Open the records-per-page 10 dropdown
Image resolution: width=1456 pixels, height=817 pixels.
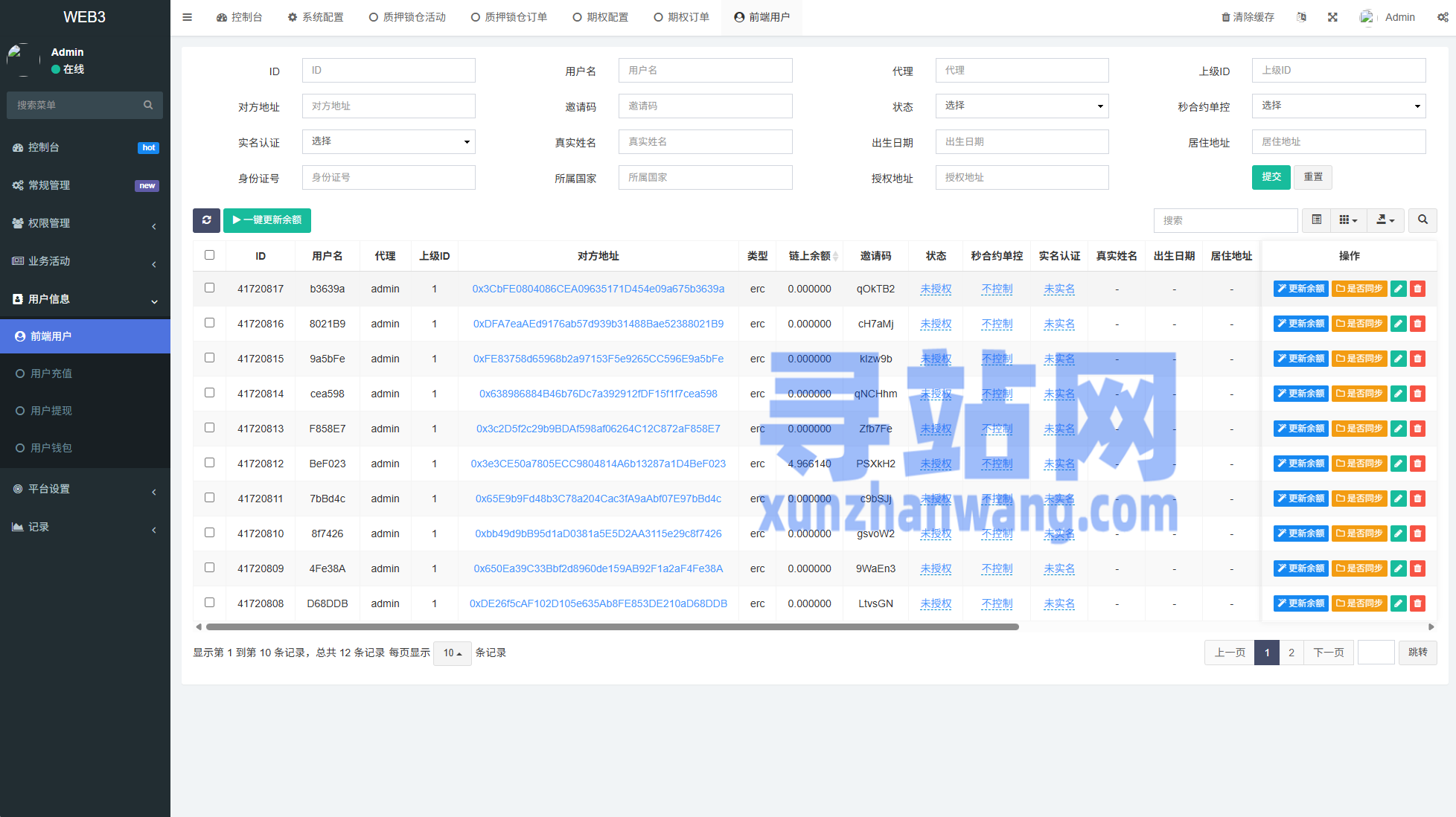pos(452,653)
